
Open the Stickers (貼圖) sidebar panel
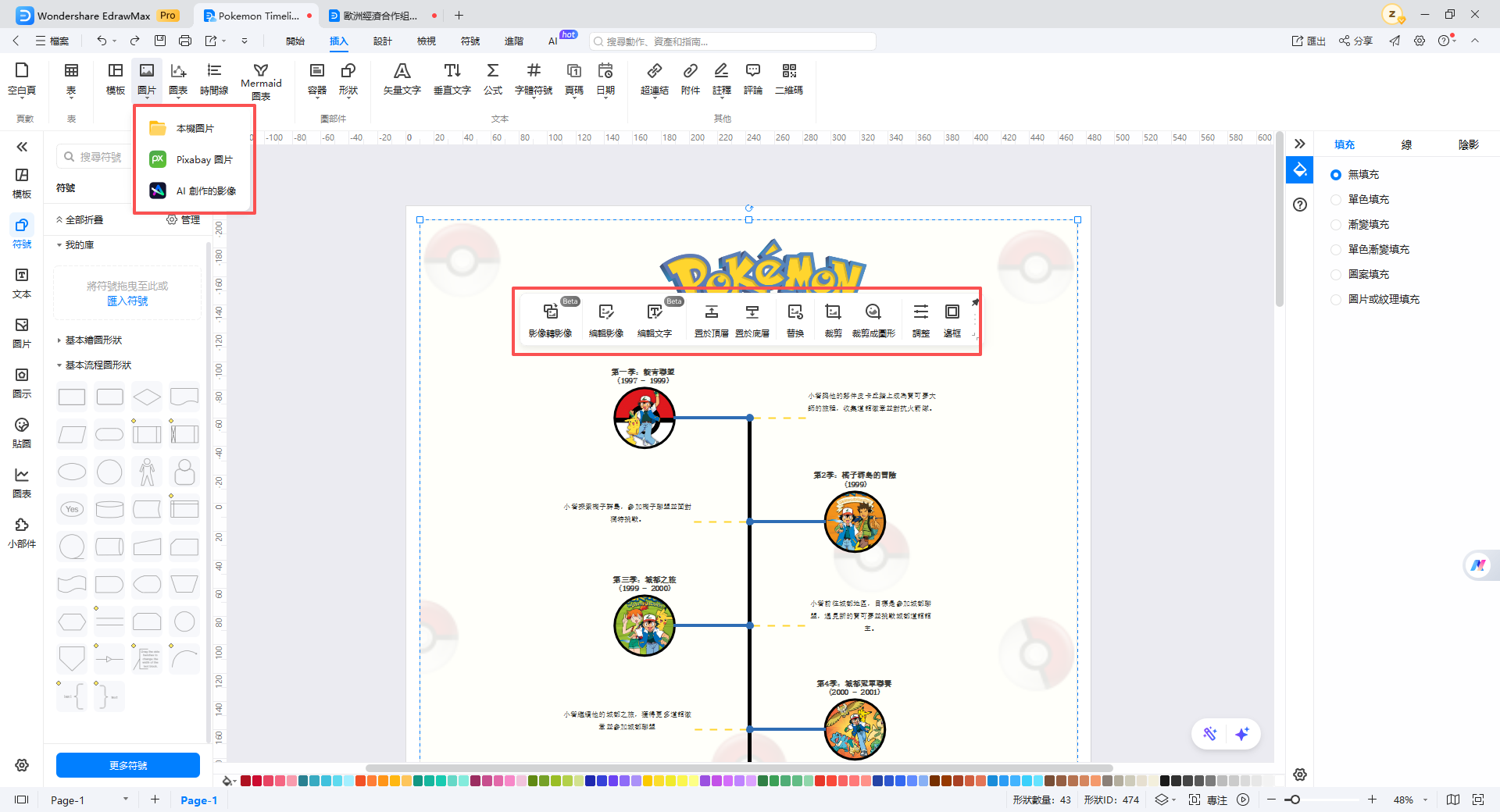coord(22,433)
